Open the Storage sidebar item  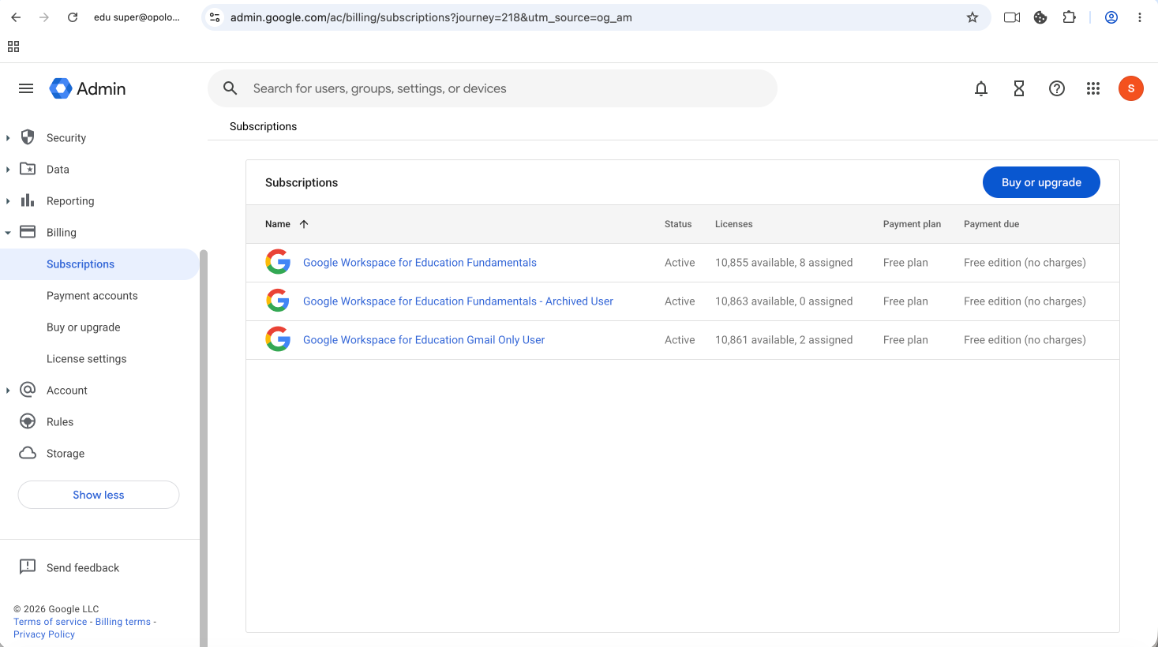pos(65,453)
